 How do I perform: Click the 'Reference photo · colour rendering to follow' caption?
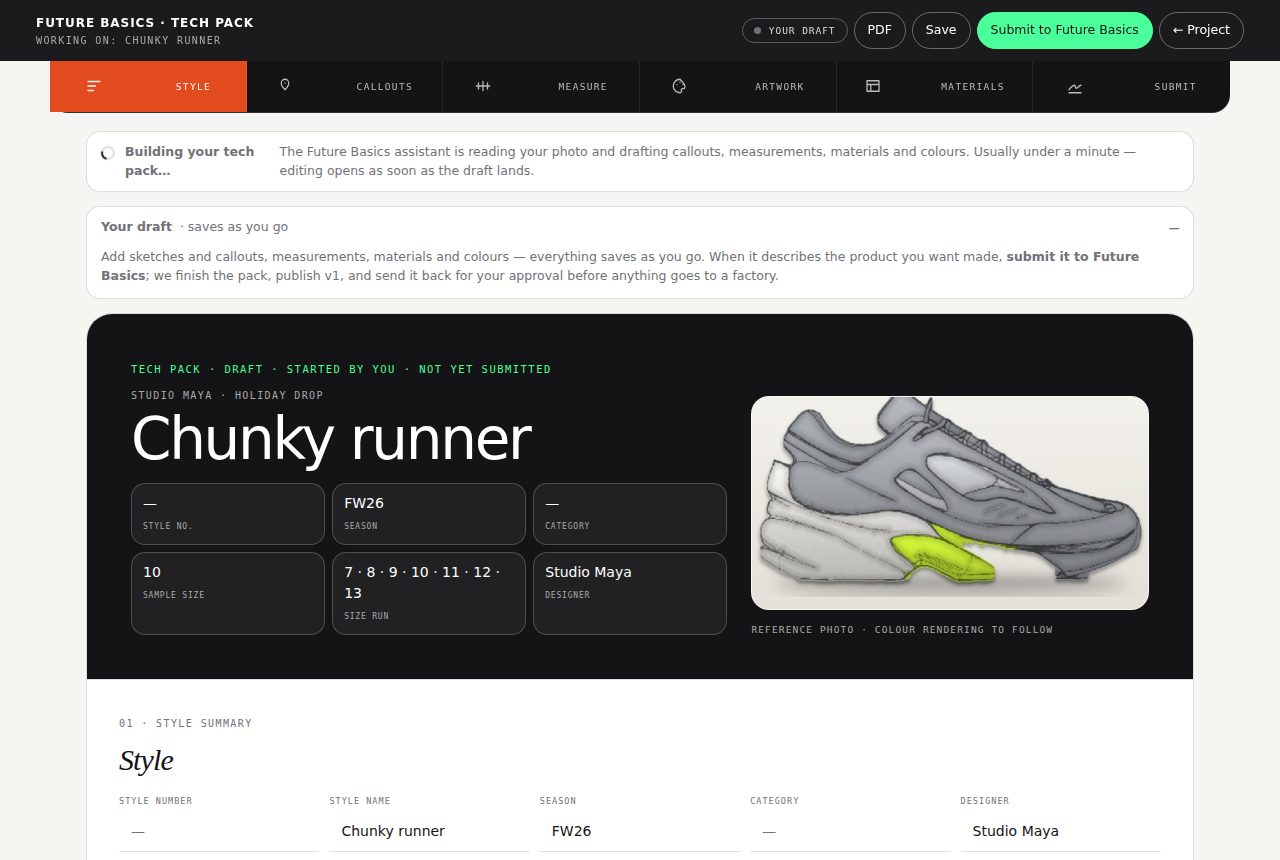point(902,630)
